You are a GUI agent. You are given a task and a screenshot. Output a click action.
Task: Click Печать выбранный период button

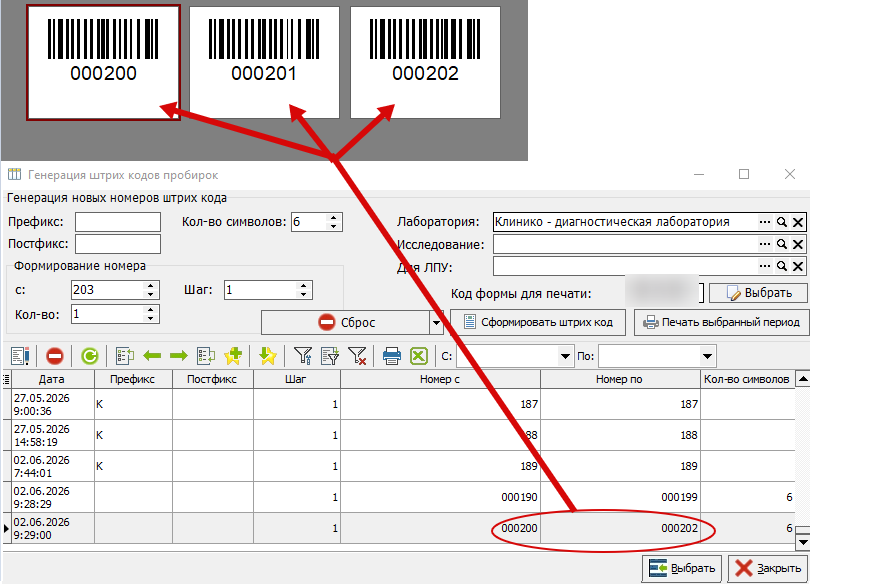[722, 323]
